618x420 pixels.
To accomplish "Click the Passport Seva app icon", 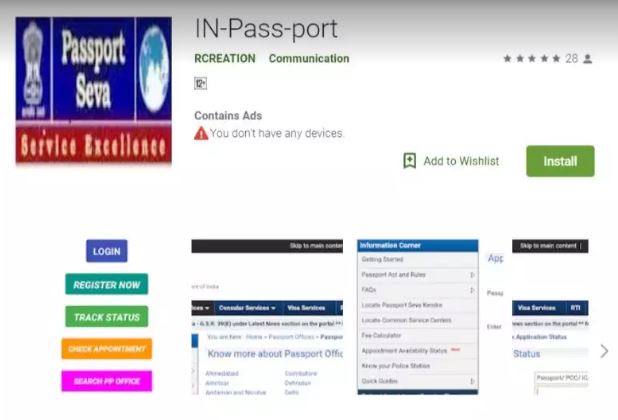I will click(x=93, y=90).
